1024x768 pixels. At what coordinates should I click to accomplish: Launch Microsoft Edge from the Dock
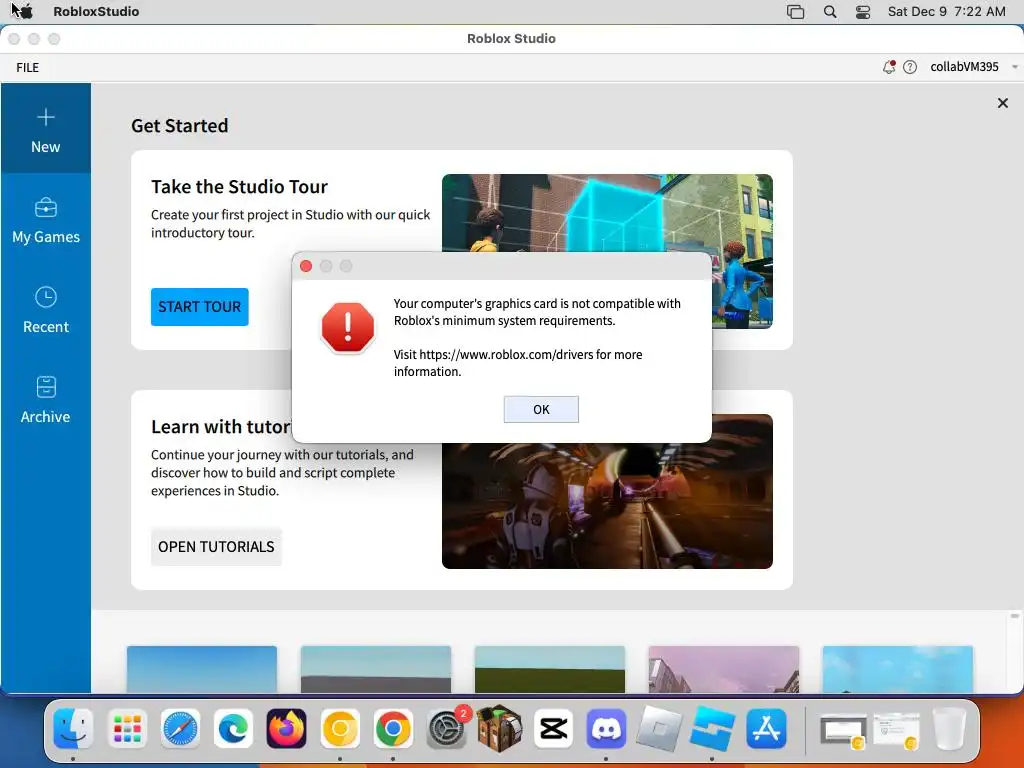[233, 728]
